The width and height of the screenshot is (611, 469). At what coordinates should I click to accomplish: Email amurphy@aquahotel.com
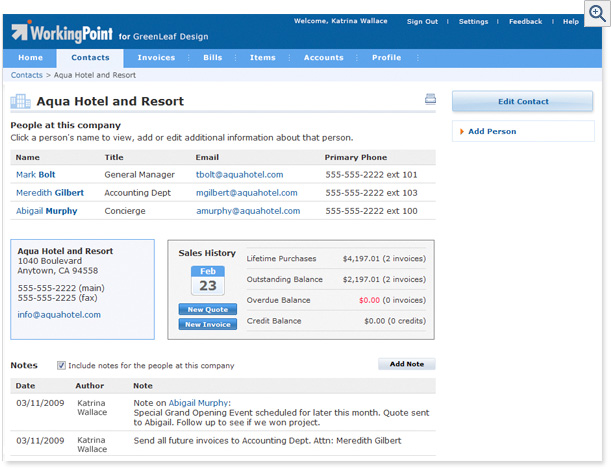click(248, 211)
